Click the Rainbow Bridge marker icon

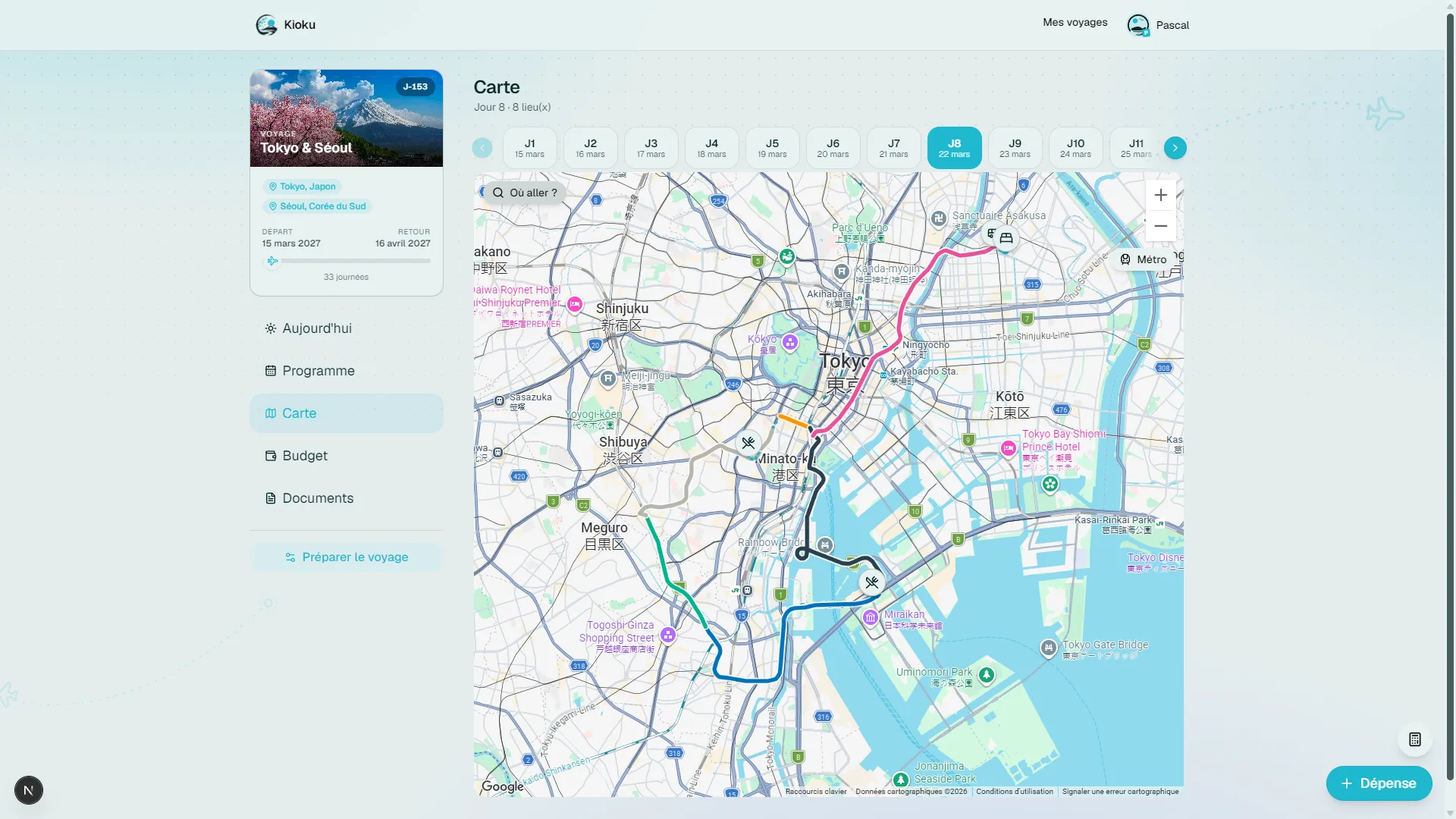point(825,544)
